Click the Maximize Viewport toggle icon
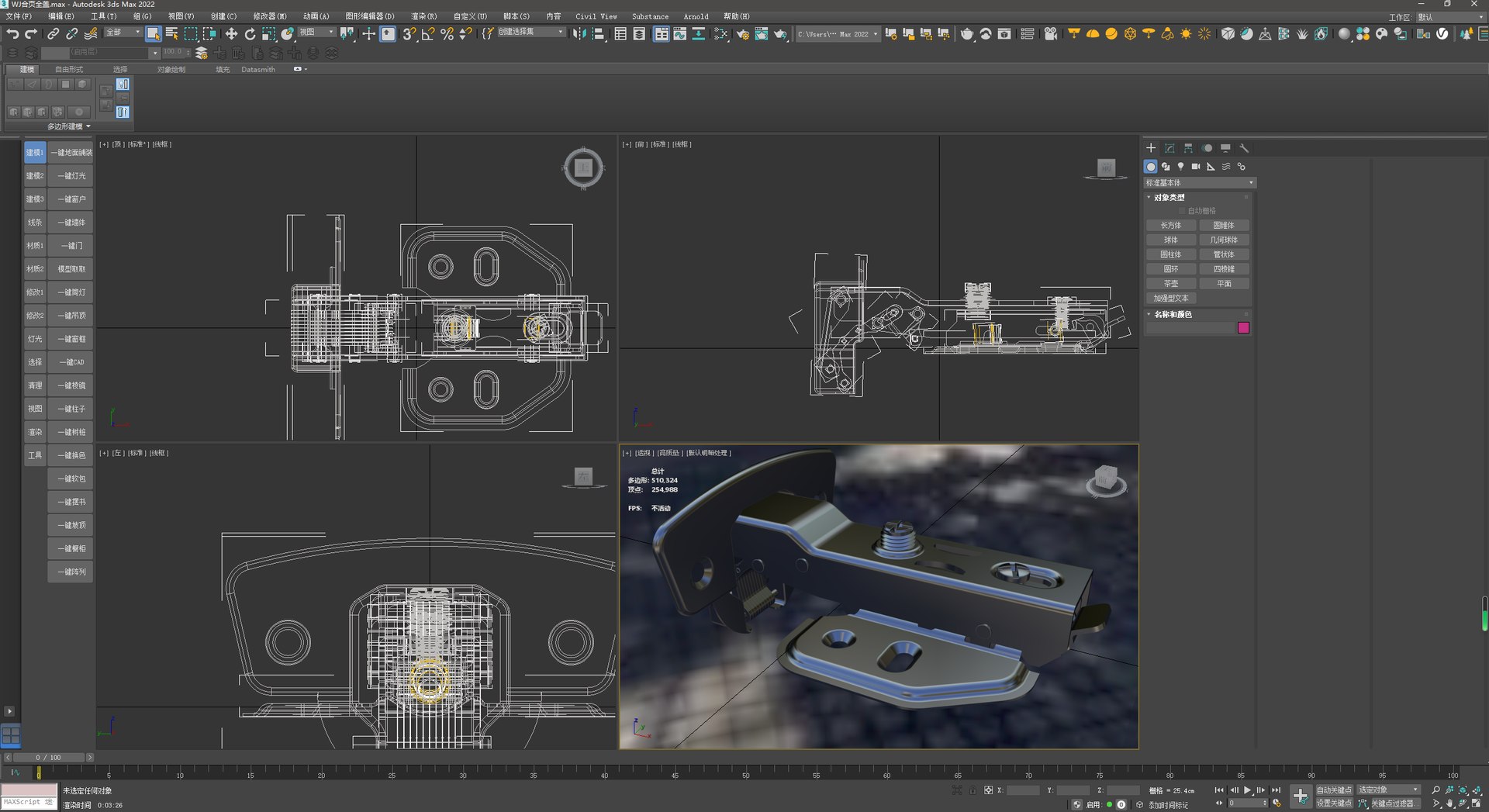This screenshot has width=1489, height=812. pos(1477,803)
